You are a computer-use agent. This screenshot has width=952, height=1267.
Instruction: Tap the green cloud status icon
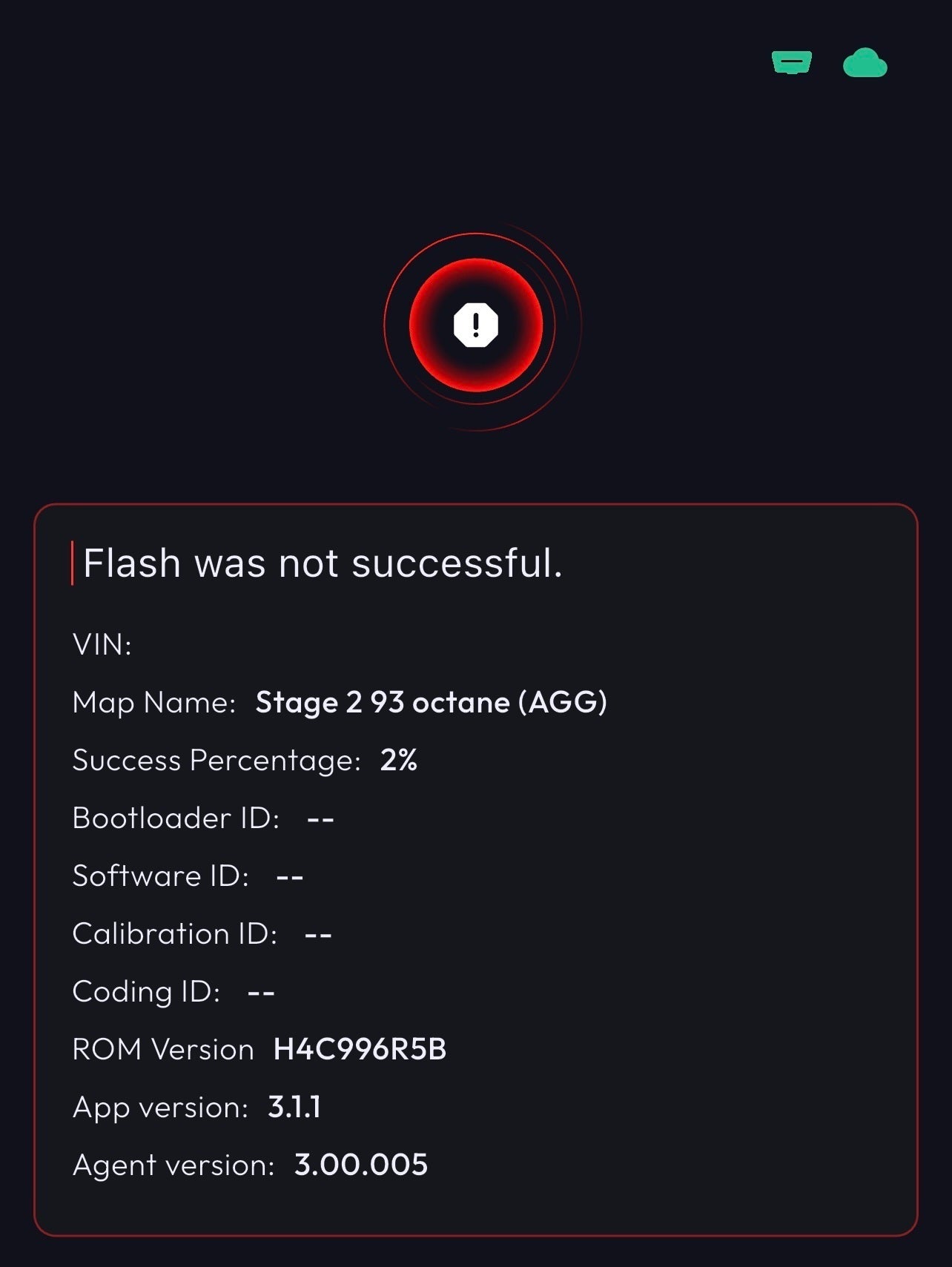(x=865, y=63)
